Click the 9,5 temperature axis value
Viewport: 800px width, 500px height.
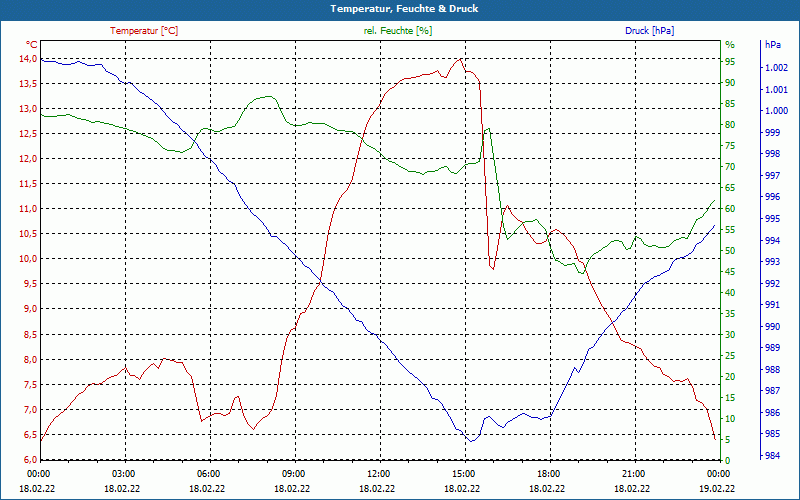tap(30, 284)
